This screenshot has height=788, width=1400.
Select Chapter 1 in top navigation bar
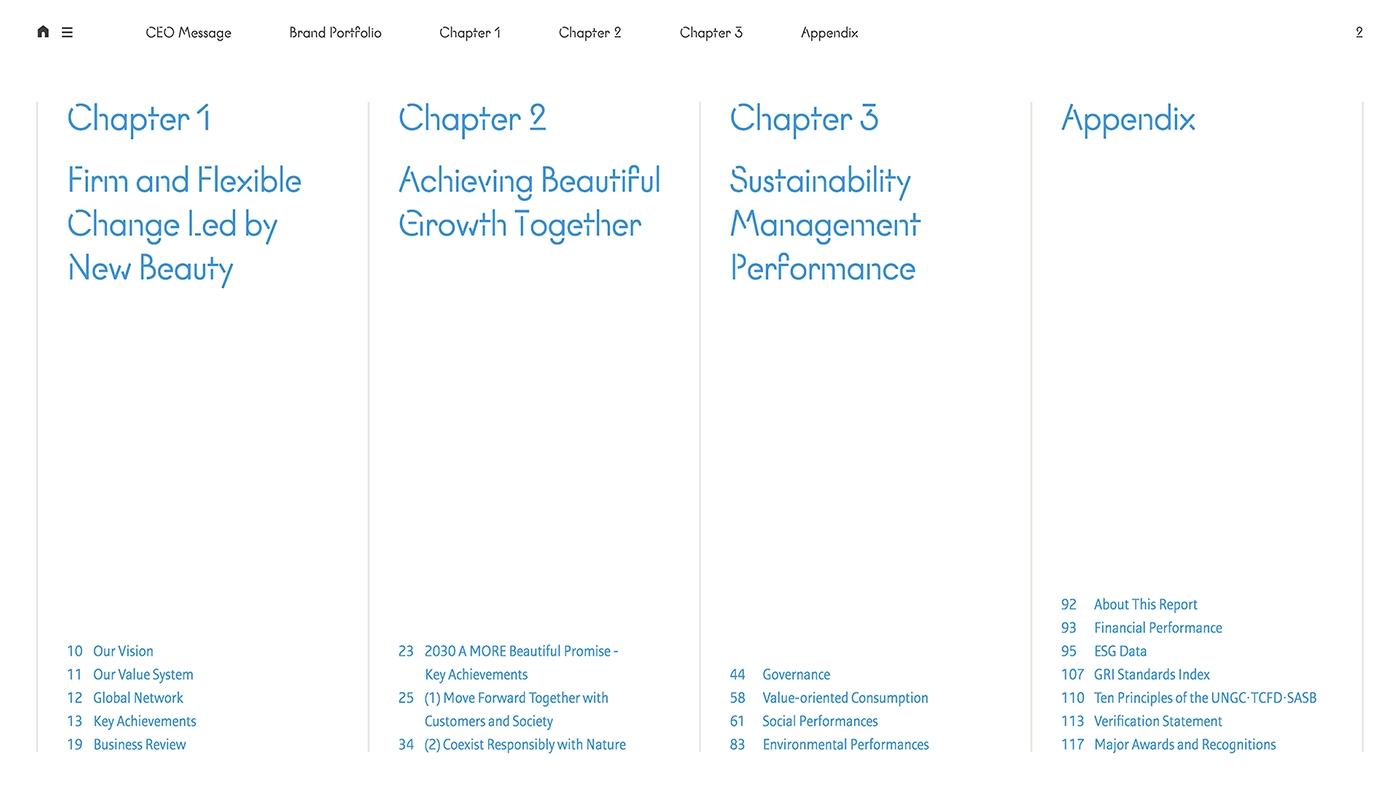[x=469, y=32]
